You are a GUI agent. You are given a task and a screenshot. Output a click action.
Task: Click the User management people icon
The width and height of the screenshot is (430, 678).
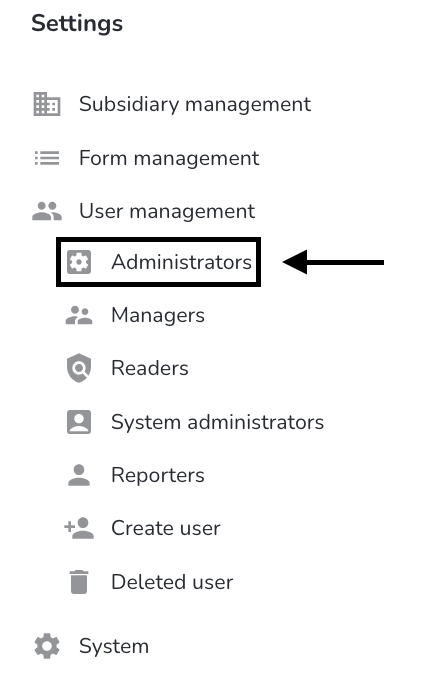click(47, 211)
